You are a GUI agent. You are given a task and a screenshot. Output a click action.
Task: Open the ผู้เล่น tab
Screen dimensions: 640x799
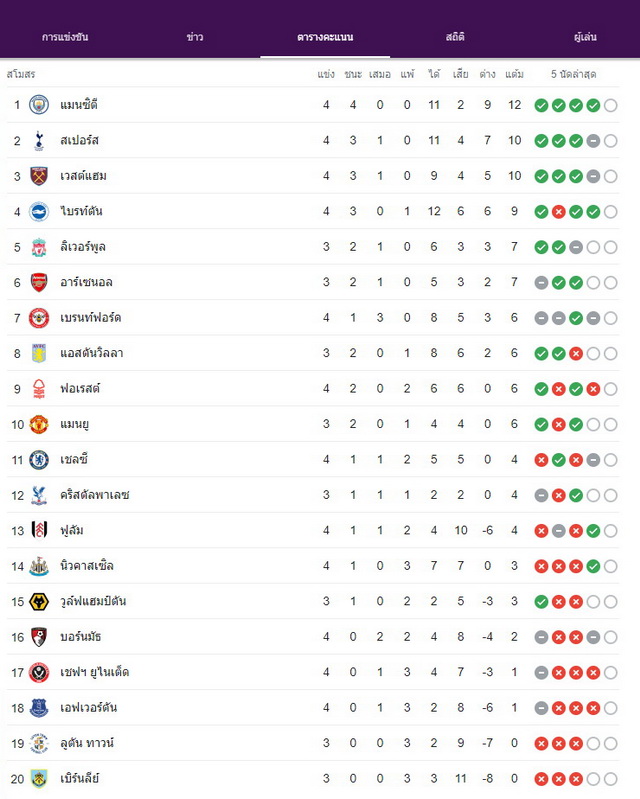(x=585, y=37)
